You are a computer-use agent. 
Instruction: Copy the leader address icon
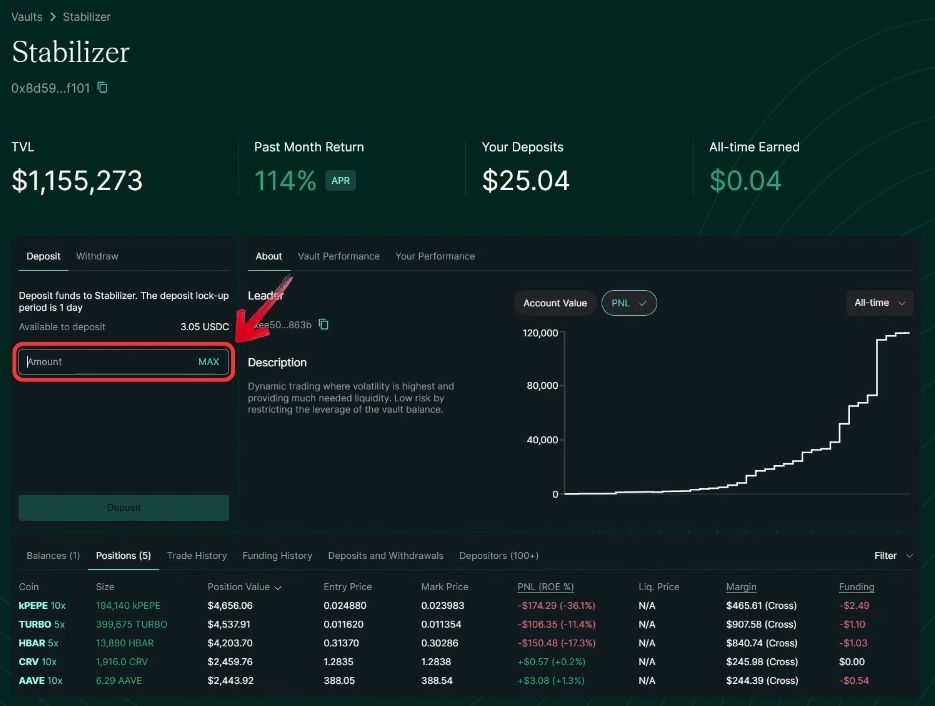[x=324, y=324]
